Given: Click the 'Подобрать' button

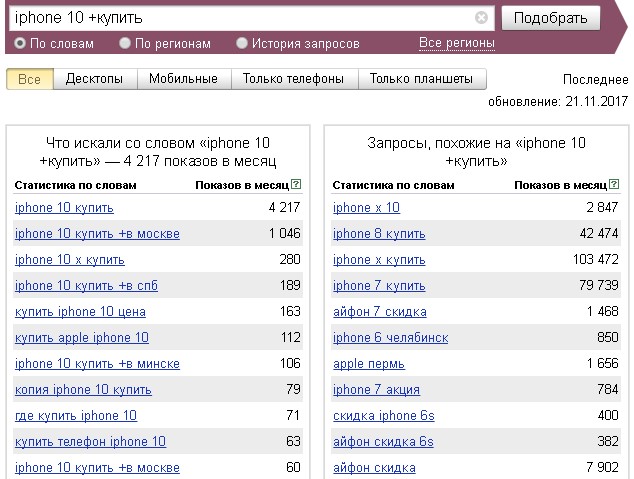Looking at the screenshot, I should (551, 18).
